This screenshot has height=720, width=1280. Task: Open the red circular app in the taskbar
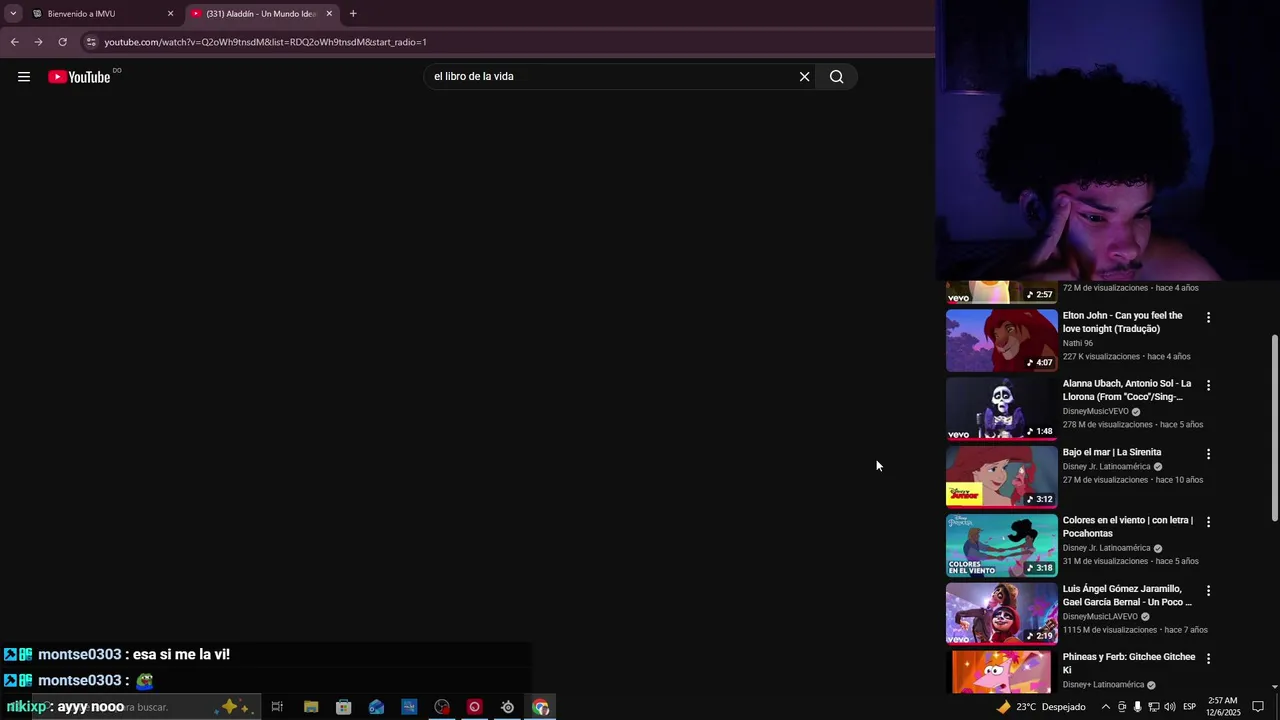tap(474, 707)
